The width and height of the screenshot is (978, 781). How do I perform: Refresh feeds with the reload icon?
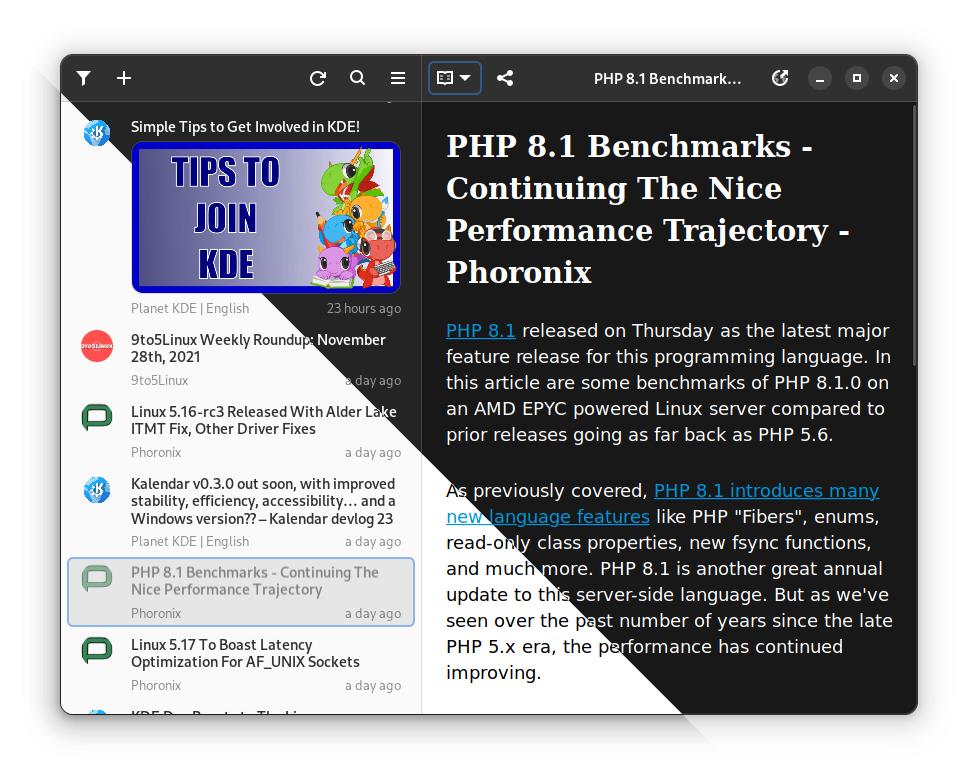click(318, 78)
